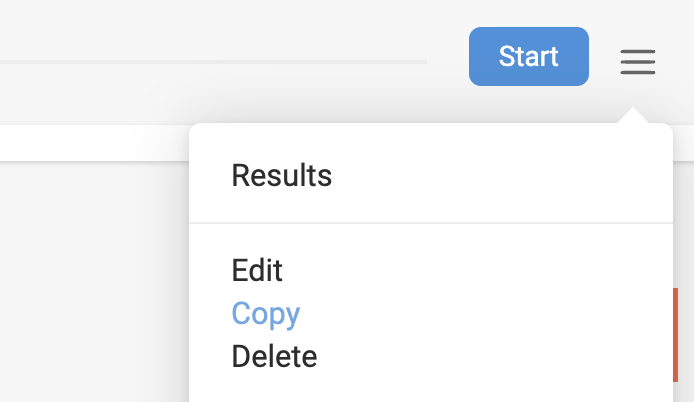
Task: Click the blue highlighted Copy text
Action: point(265,314)
